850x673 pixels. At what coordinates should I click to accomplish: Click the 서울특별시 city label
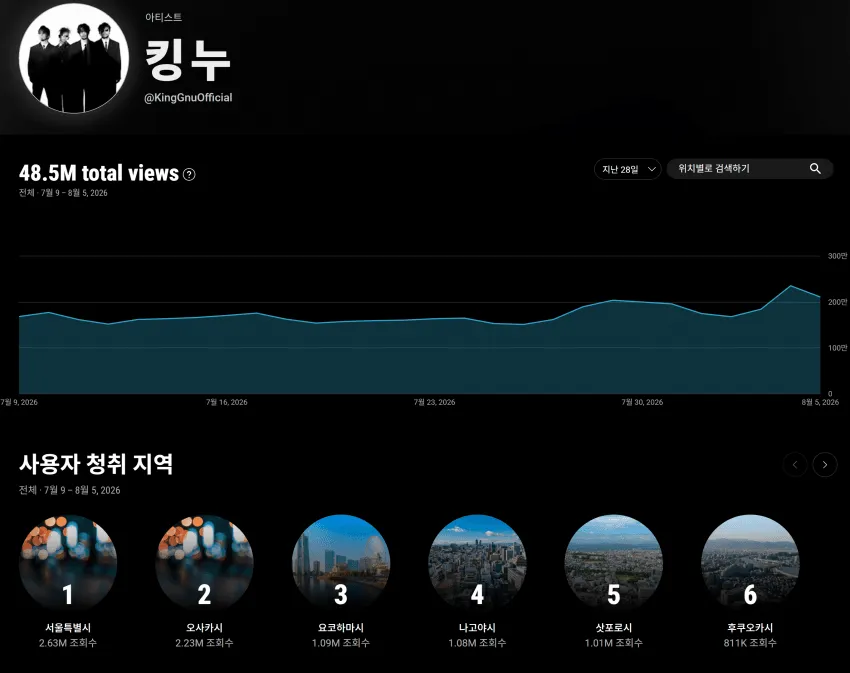click(x=68, y=627)
